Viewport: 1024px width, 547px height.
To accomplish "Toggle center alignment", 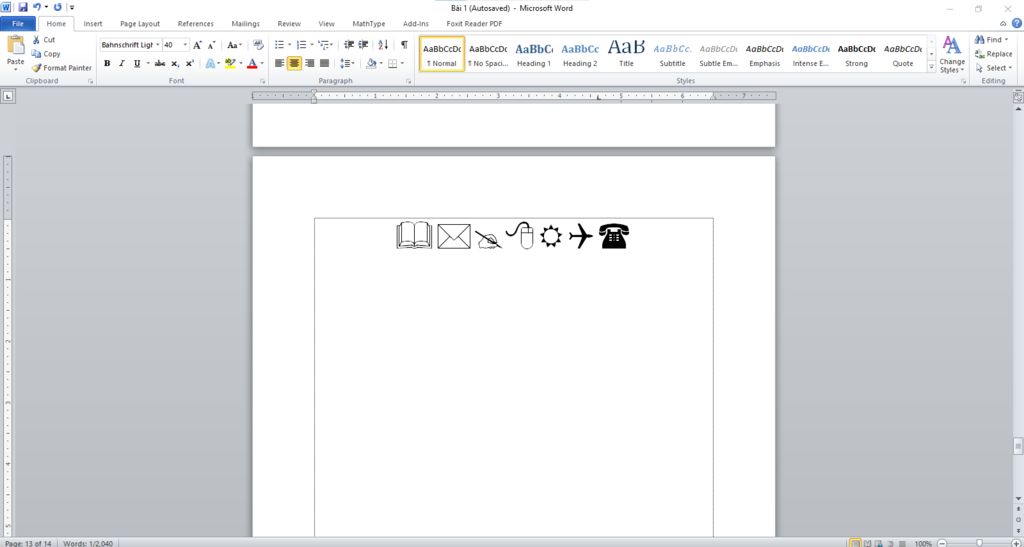I will (x=295, y=63).
